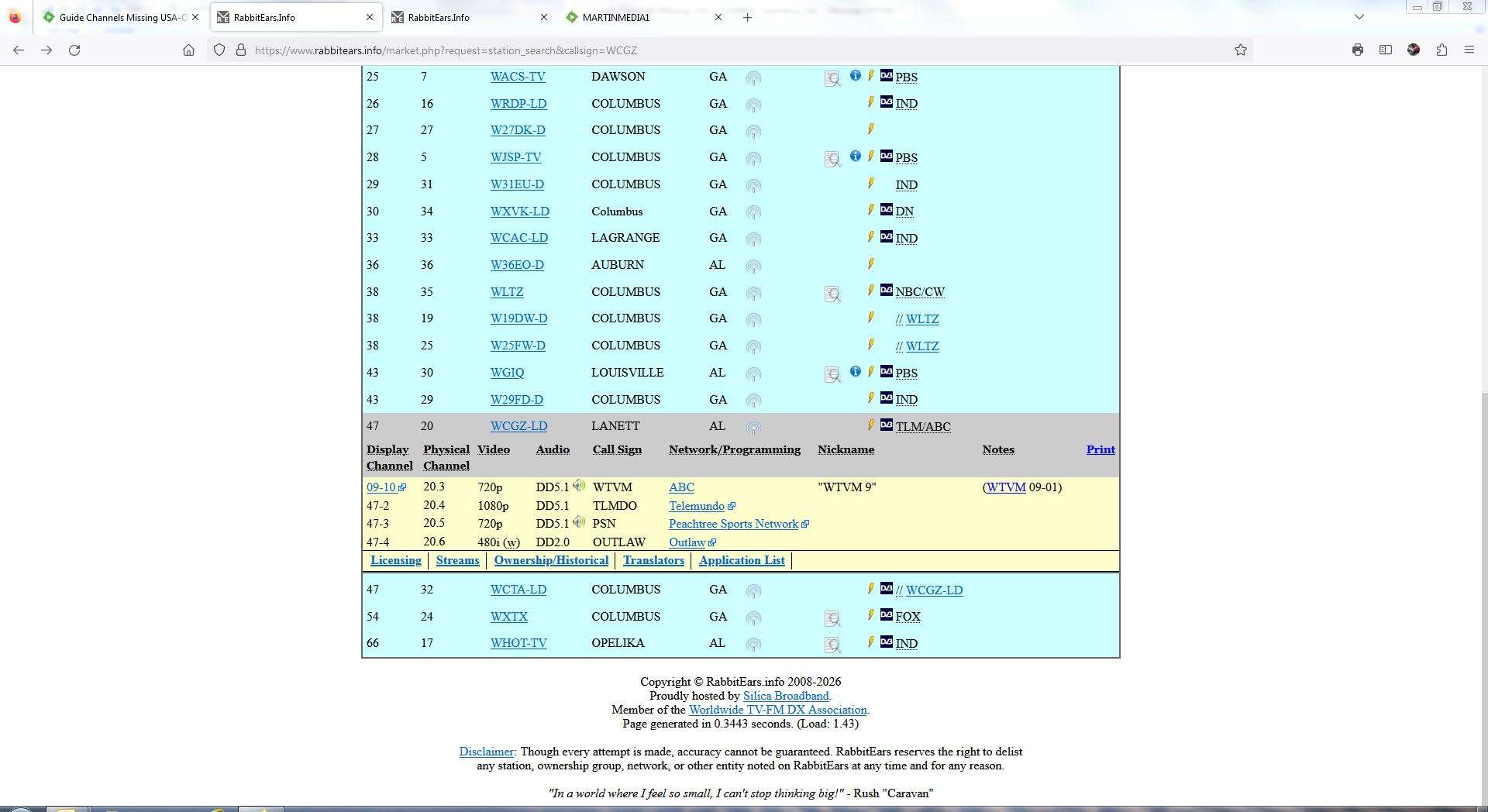Click the speaker icon in the PSN subchannel row
This screenshot has height=812, width=1488.
579,522
